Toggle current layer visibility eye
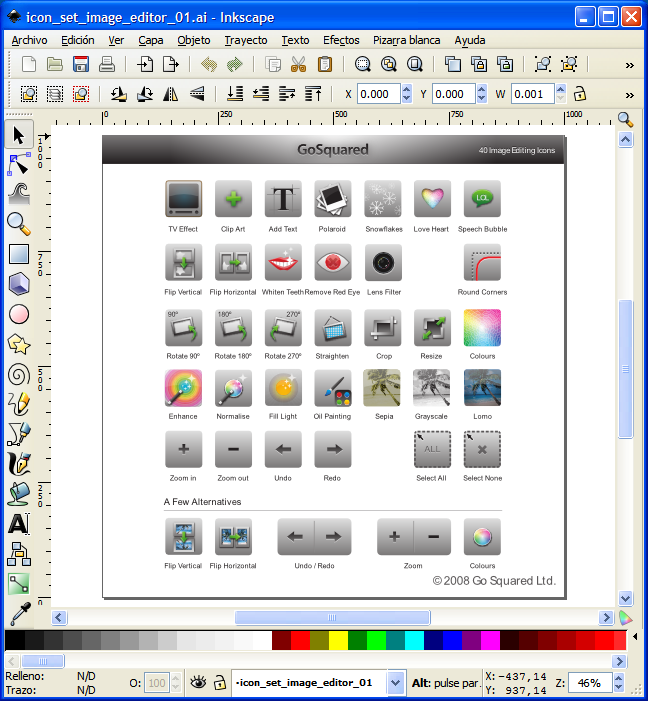This screenshot has width=648, height=701. click(198, 683)
